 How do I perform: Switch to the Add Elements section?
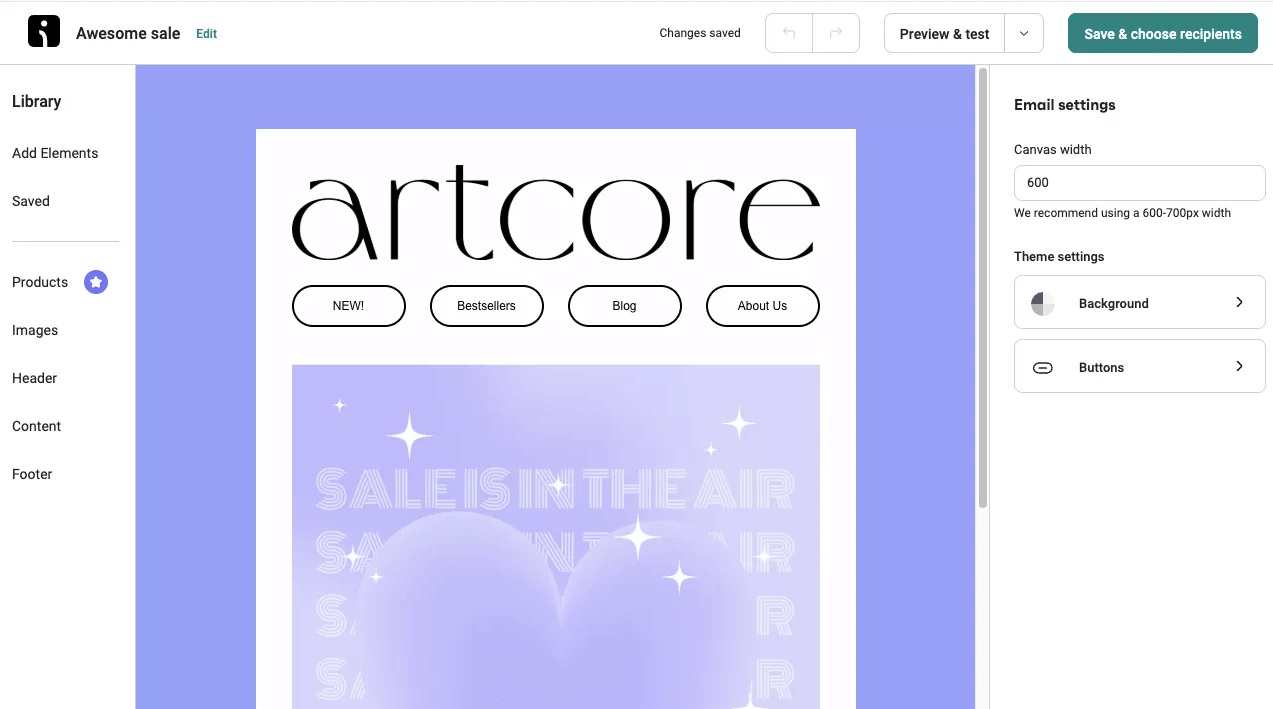pos(55,153)
